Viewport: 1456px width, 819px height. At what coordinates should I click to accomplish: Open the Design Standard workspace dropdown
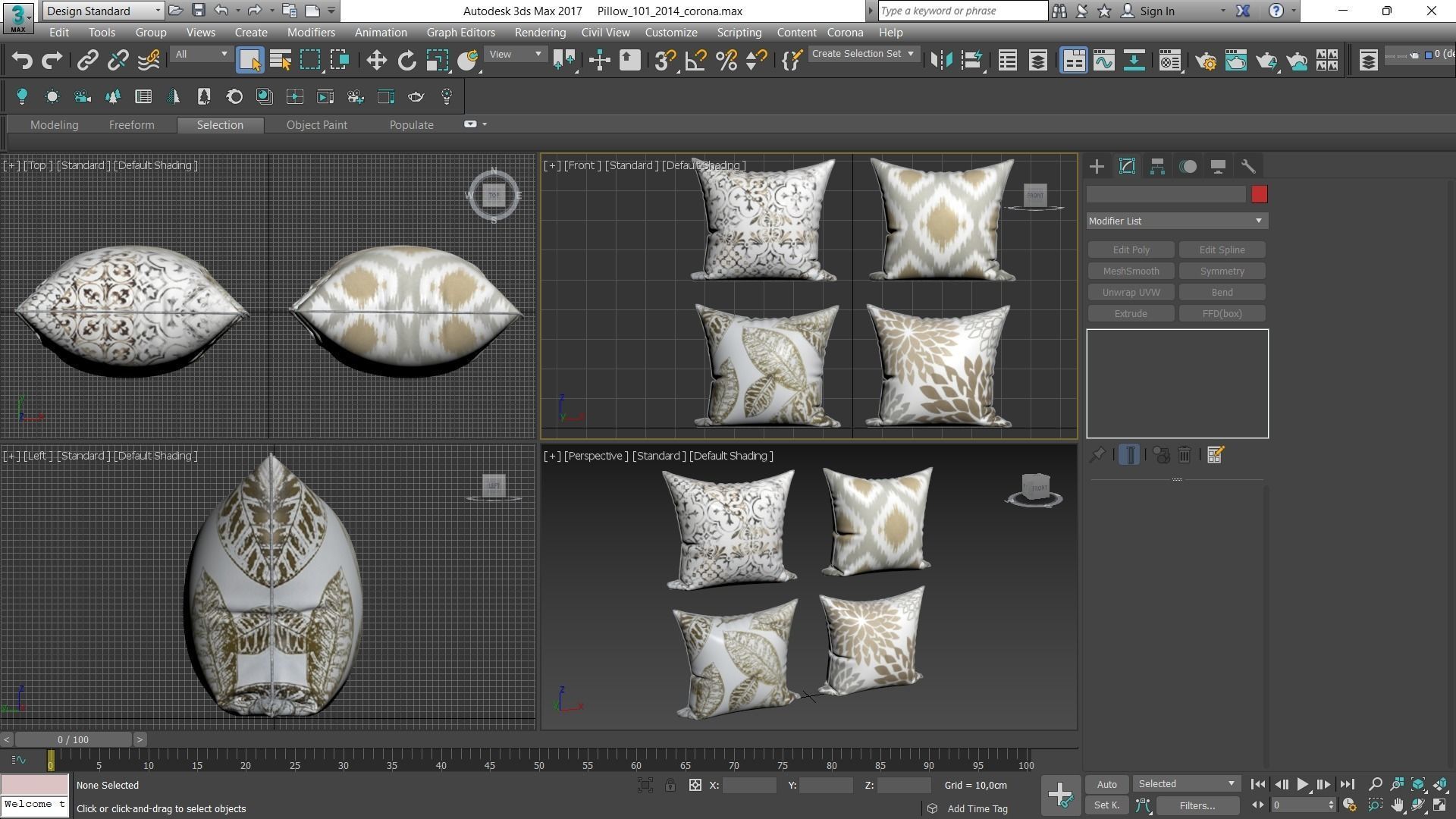103,11
